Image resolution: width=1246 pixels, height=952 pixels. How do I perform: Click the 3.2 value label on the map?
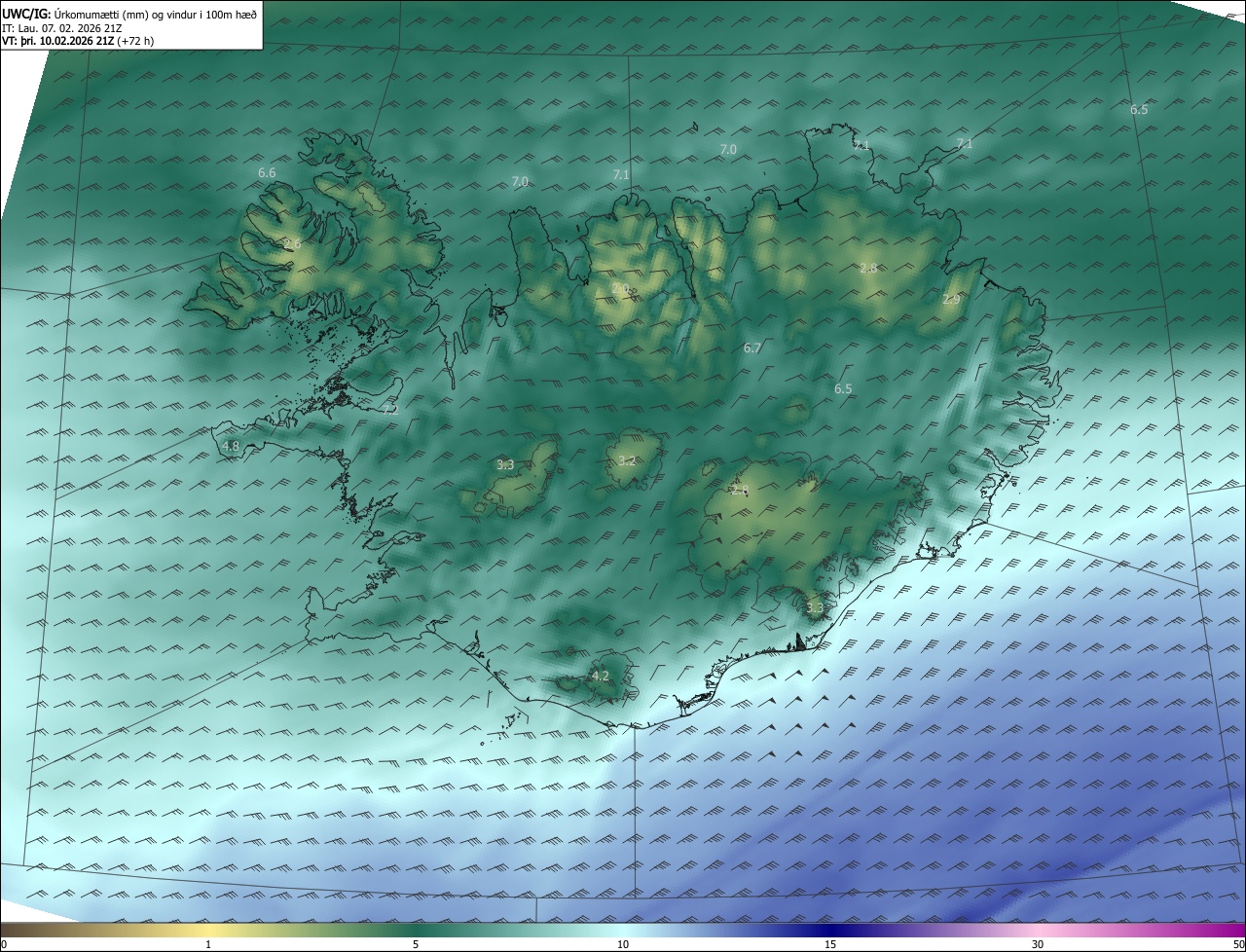click(x=627, y=460)
